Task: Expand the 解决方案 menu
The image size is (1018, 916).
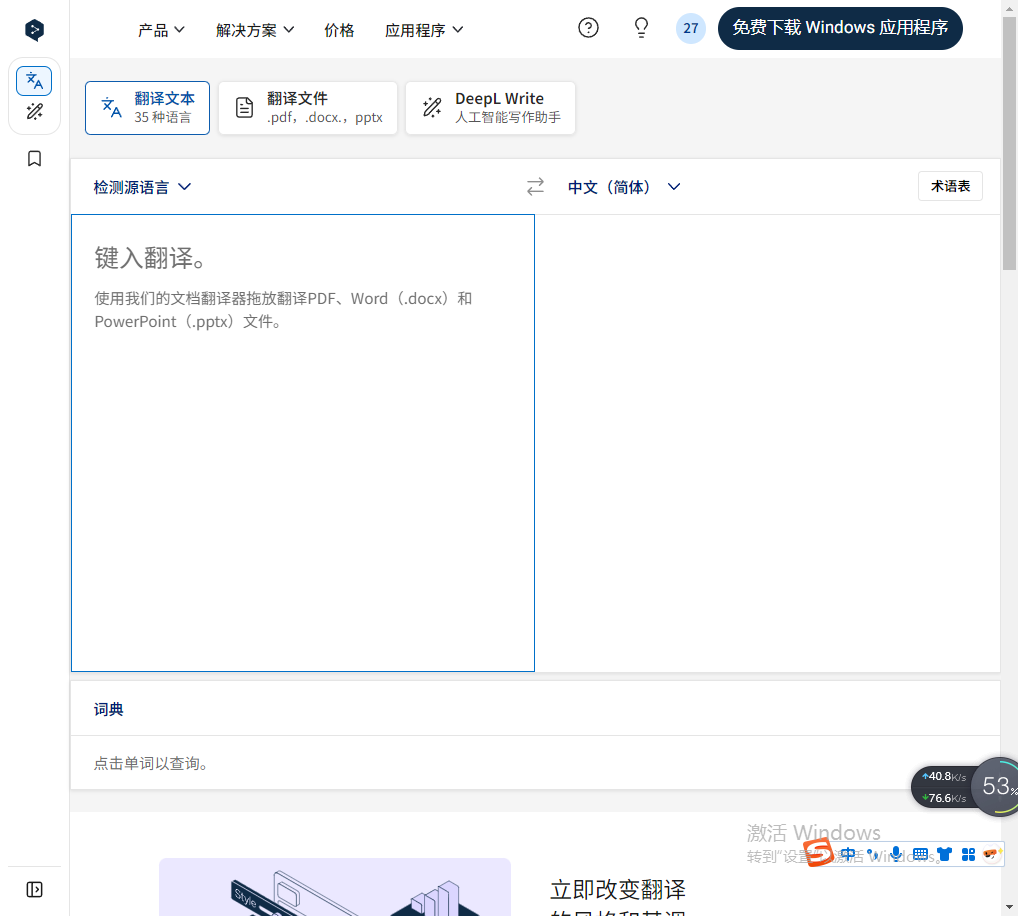Action: [255, 30]
